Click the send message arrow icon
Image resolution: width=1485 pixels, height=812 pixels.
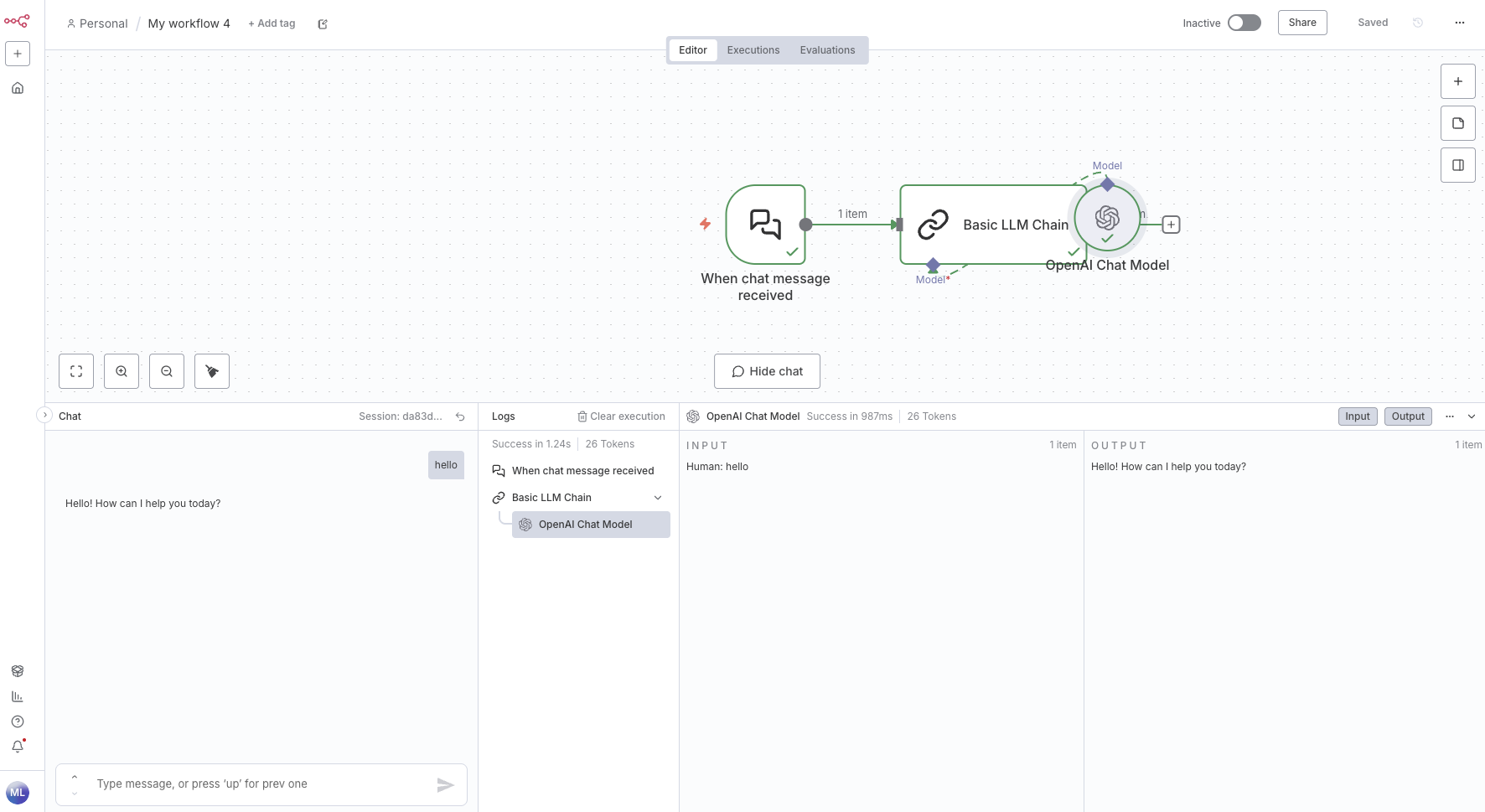[445, 784]
